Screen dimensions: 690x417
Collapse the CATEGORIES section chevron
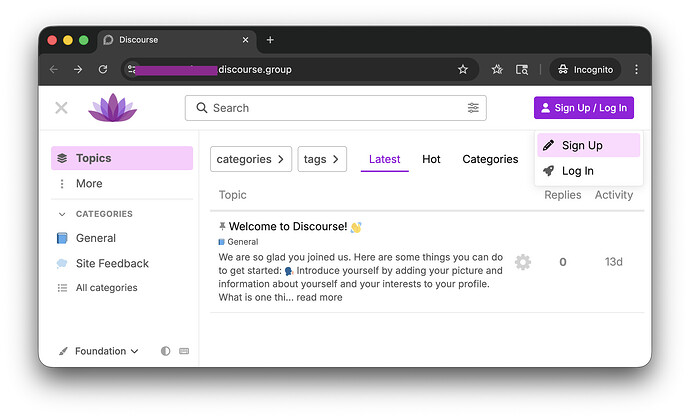(62, 214)
